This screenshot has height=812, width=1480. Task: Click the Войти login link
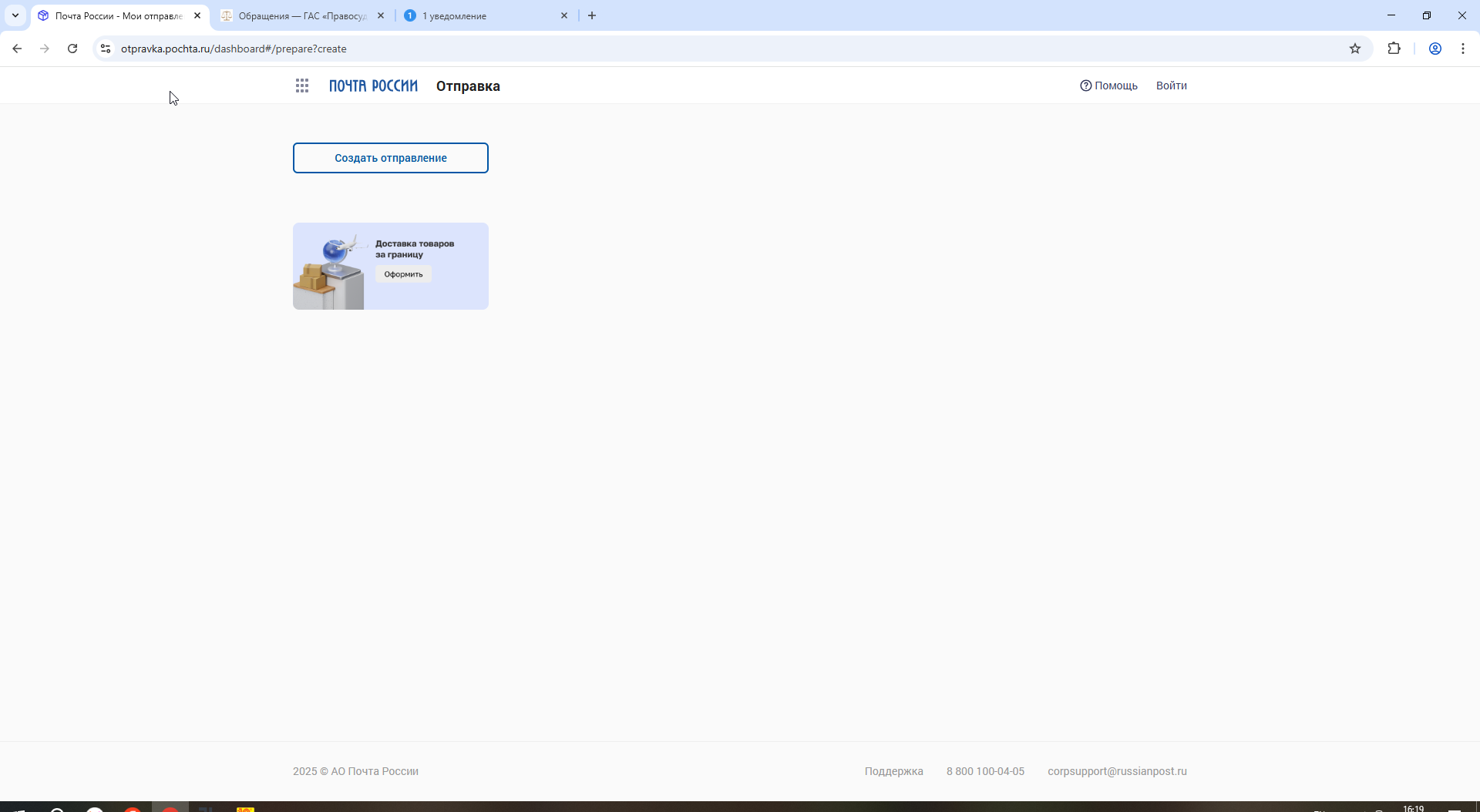[1171, 86]
